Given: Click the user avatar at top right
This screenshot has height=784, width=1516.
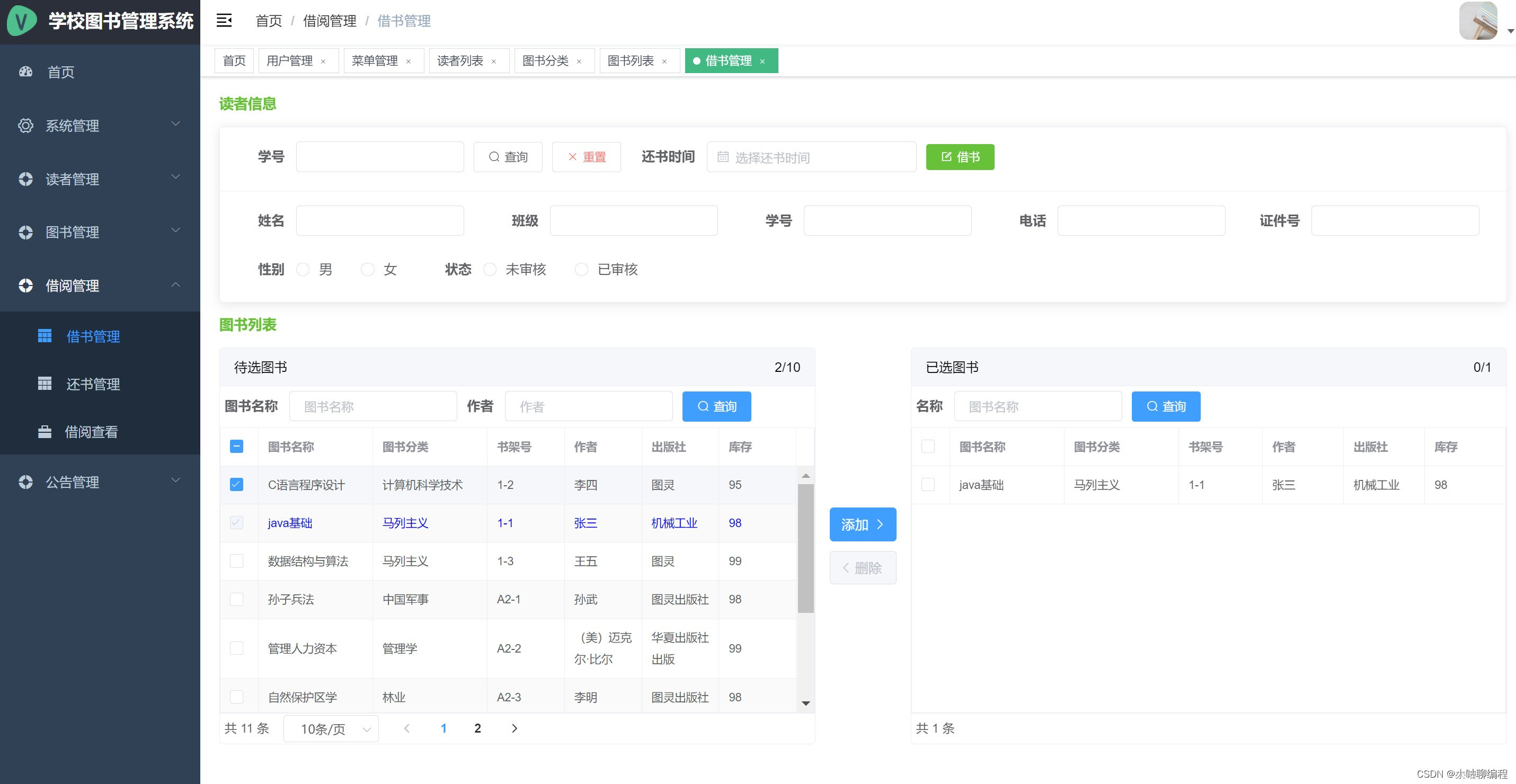Looking at the screenshot, I should [x=1478, y=21].
